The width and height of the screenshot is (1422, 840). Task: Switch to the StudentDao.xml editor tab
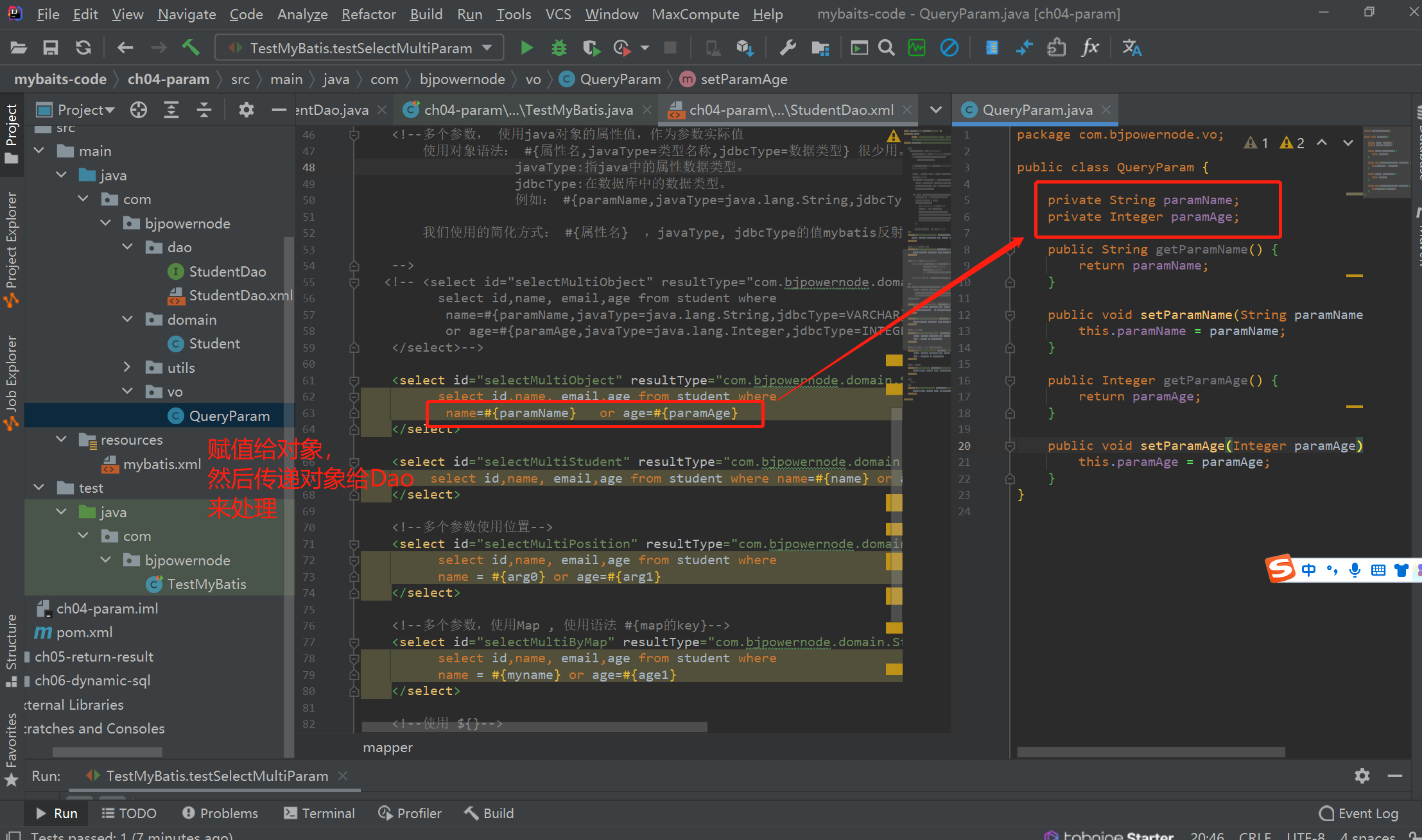tap(790, 110)
